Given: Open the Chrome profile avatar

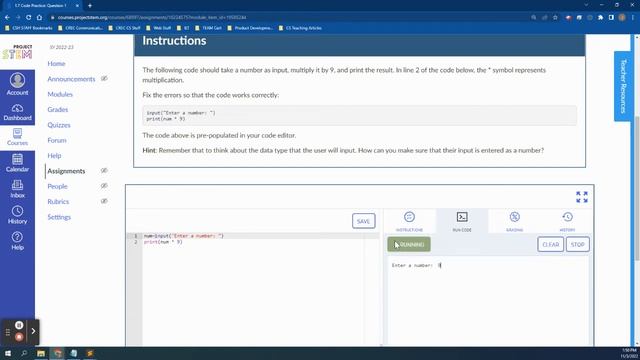Looking at the screenshot, I should 622,18.
